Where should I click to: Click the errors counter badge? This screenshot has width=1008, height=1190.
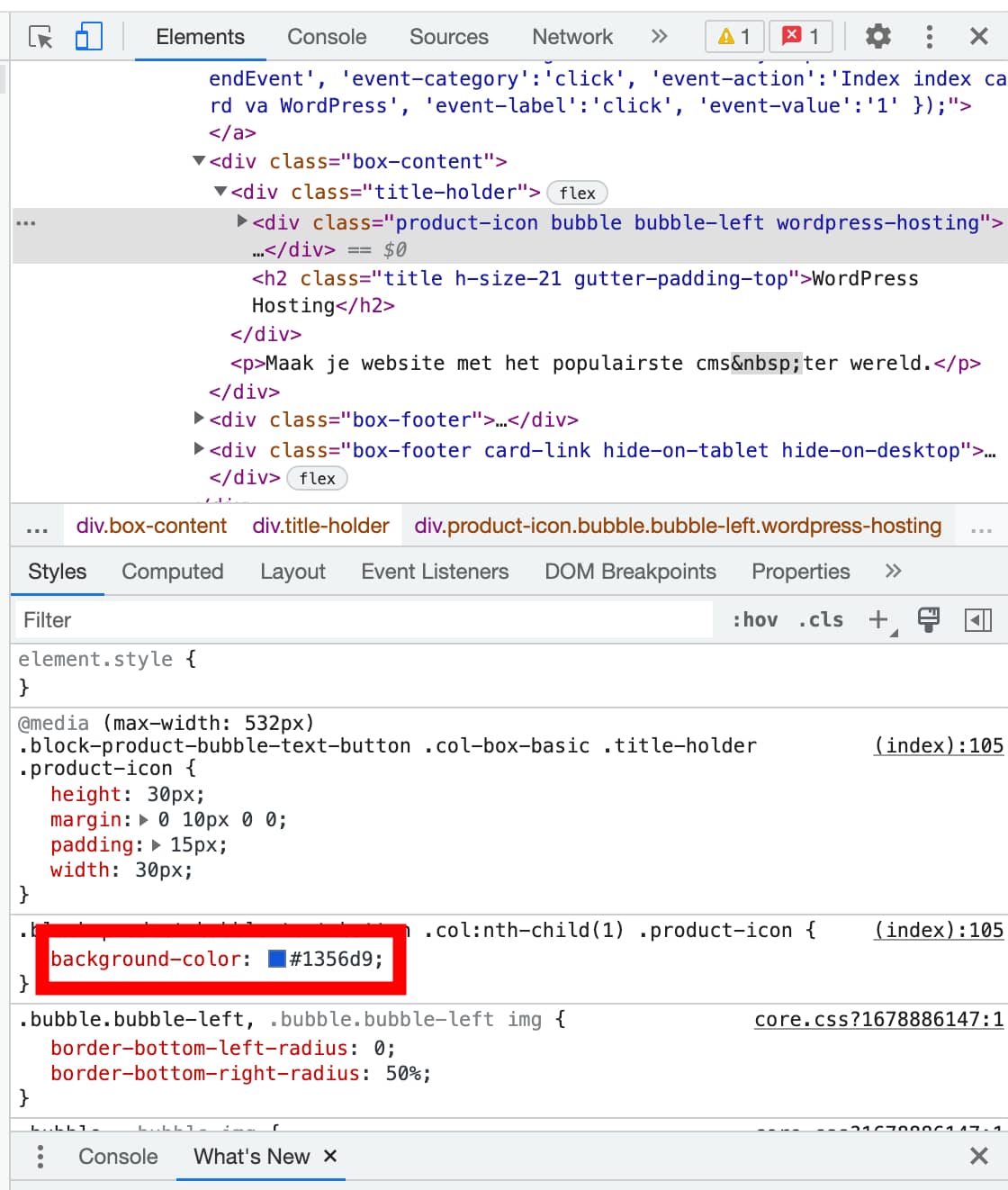(800, 36)
